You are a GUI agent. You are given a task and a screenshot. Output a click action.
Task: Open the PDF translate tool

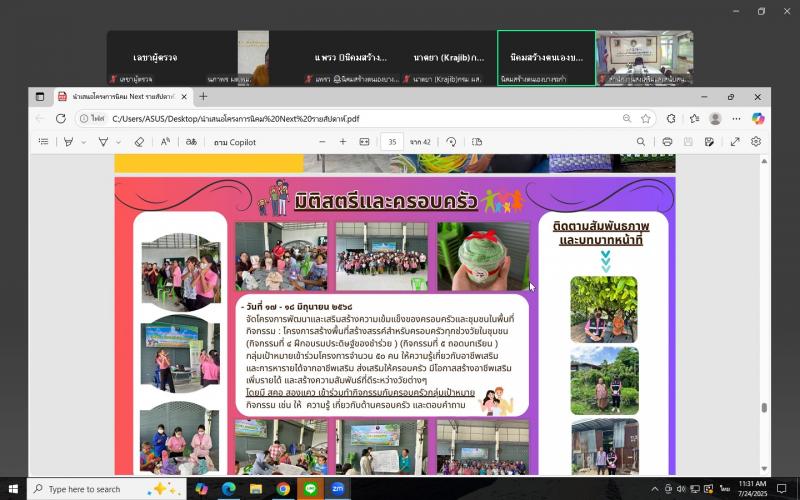tap(191, 142)
